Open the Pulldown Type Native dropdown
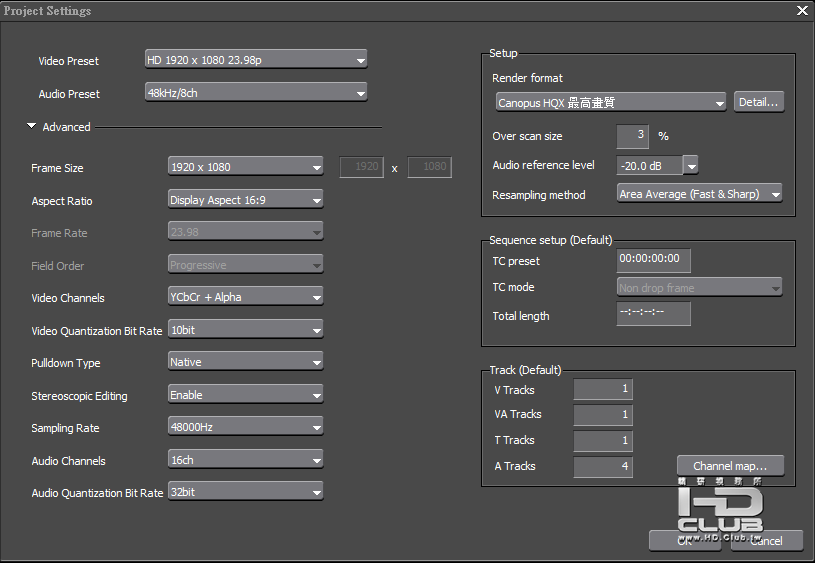815x563 pixels. coord(245,362)
